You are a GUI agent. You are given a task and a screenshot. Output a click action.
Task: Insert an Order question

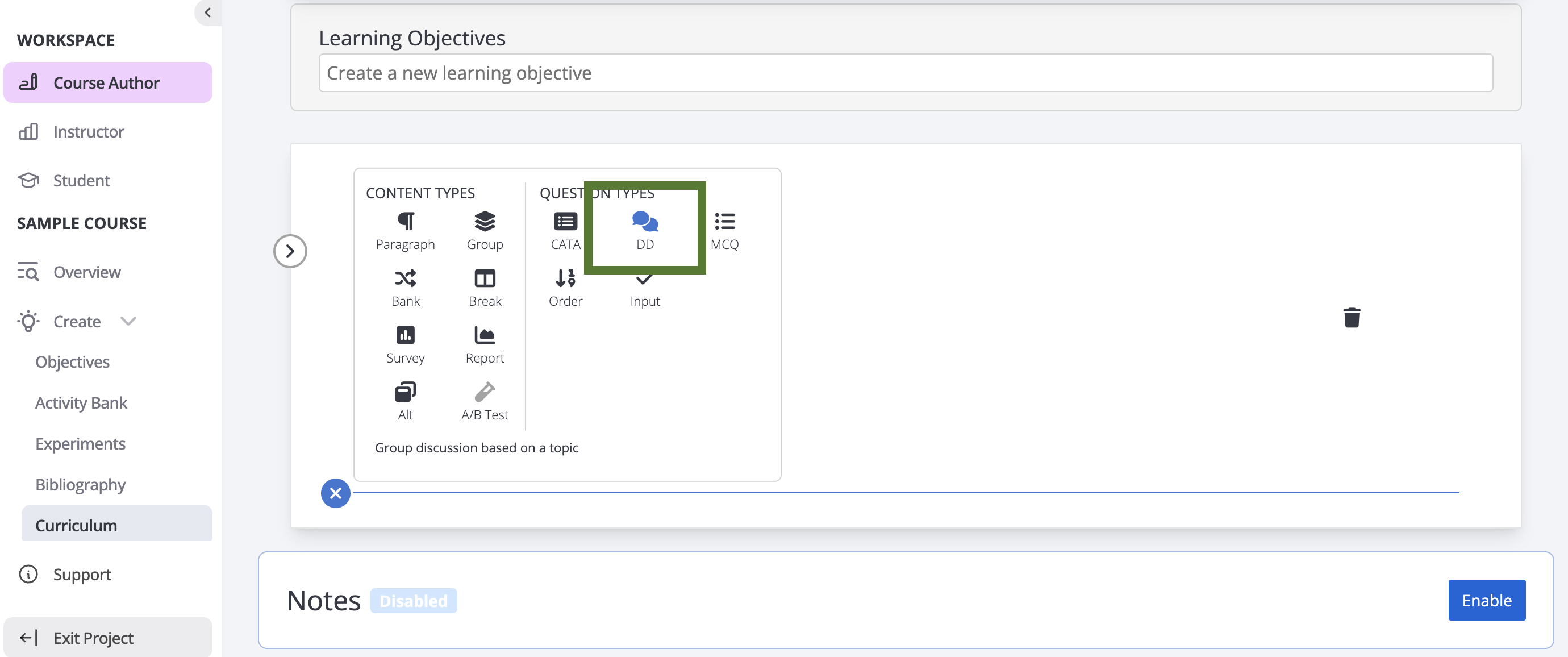point(565,288)
